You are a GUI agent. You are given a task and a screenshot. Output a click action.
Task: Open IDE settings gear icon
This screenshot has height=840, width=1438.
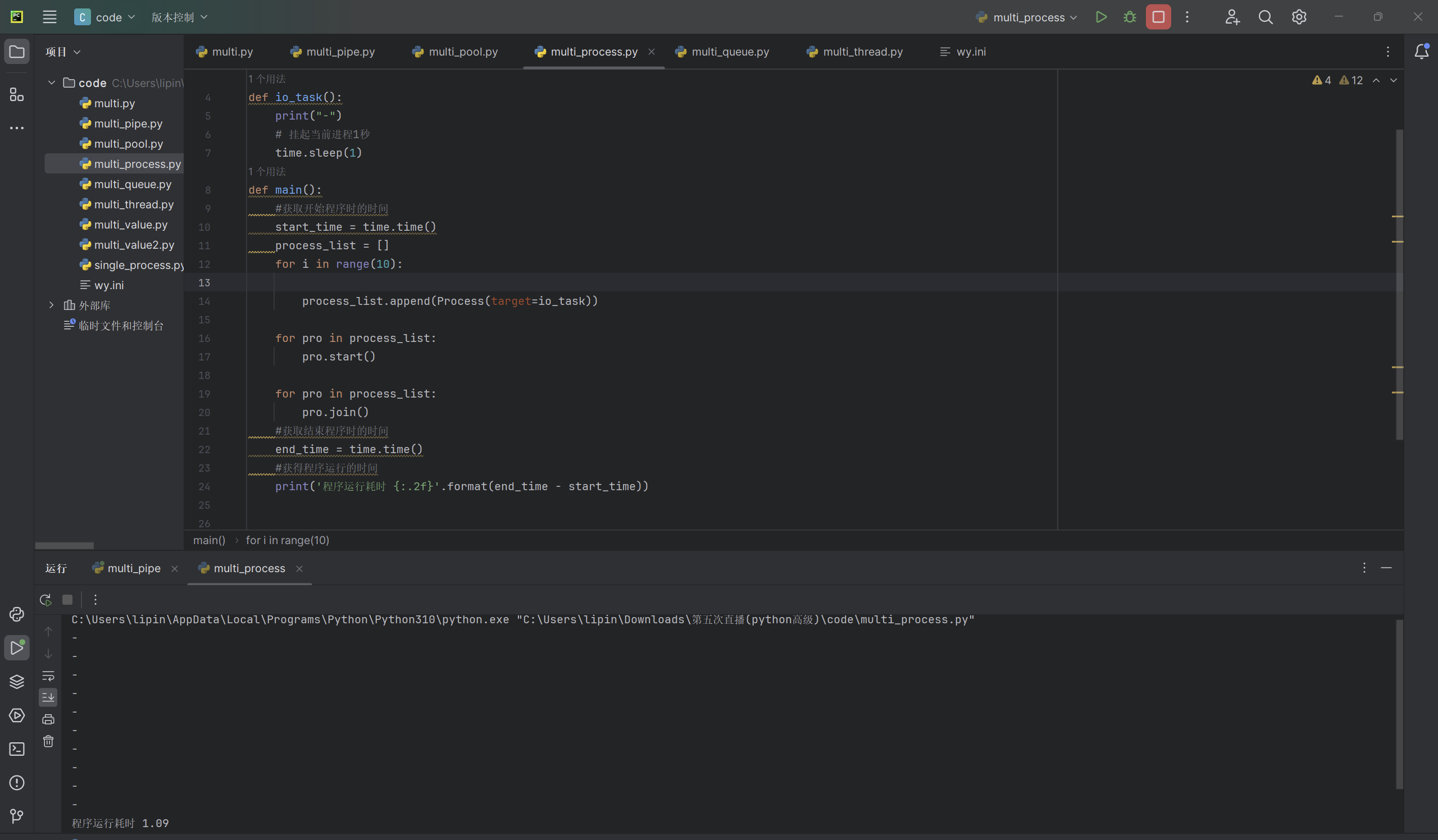coord(1299,17)
